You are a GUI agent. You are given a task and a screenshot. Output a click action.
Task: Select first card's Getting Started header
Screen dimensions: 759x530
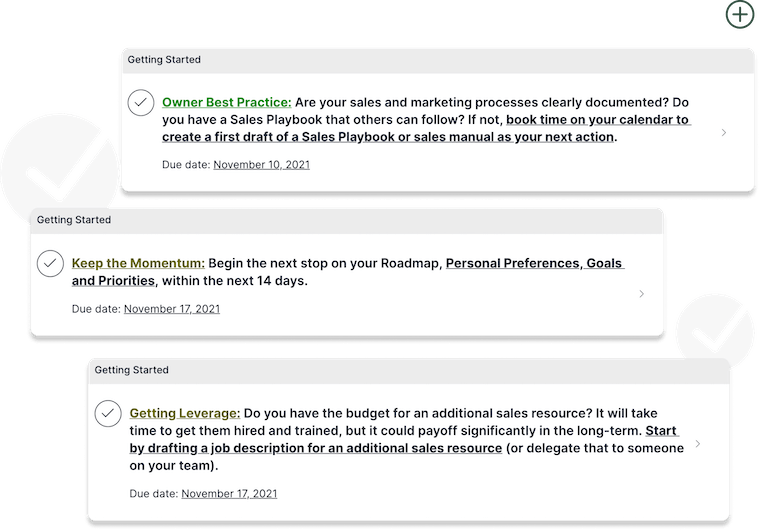click(439, 60)
